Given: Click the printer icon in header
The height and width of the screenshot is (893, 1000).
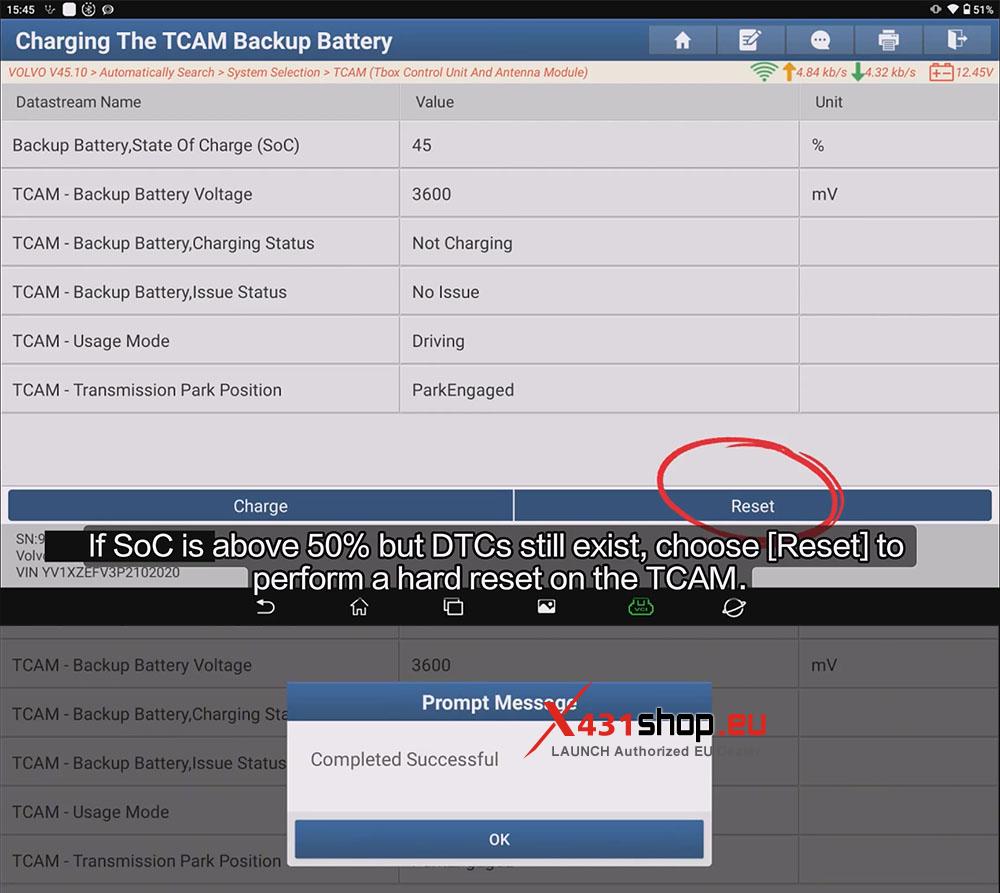Looking at the screenshot, I should (x=888, y=40).
